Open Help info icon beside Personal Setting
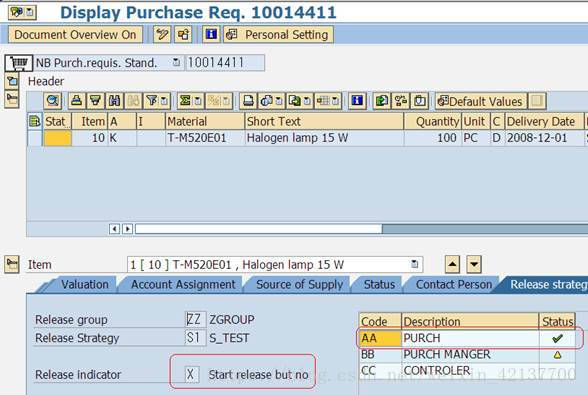This screenshot has width=588, height=395. pos(211,35)
